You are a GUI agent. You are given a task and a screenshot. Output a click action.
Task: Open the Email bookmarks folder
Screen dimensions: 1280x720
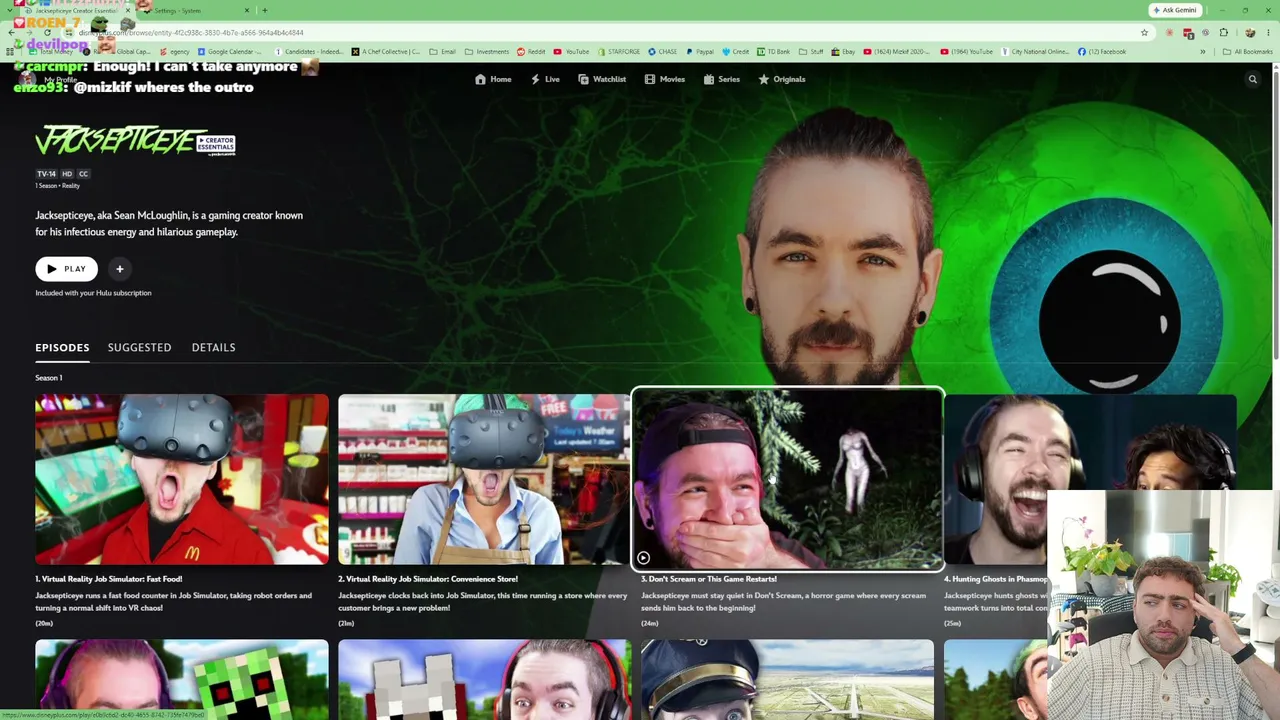pyautogui.click(x=443, y=52)
